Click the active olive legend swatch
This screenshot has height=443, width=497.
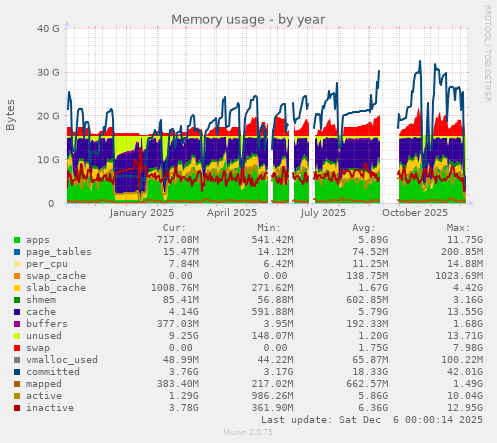click(x=17, y=396)
